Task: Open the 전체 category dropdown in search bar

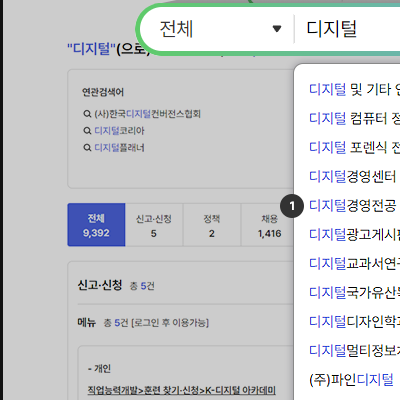Action: click(220, 29)
